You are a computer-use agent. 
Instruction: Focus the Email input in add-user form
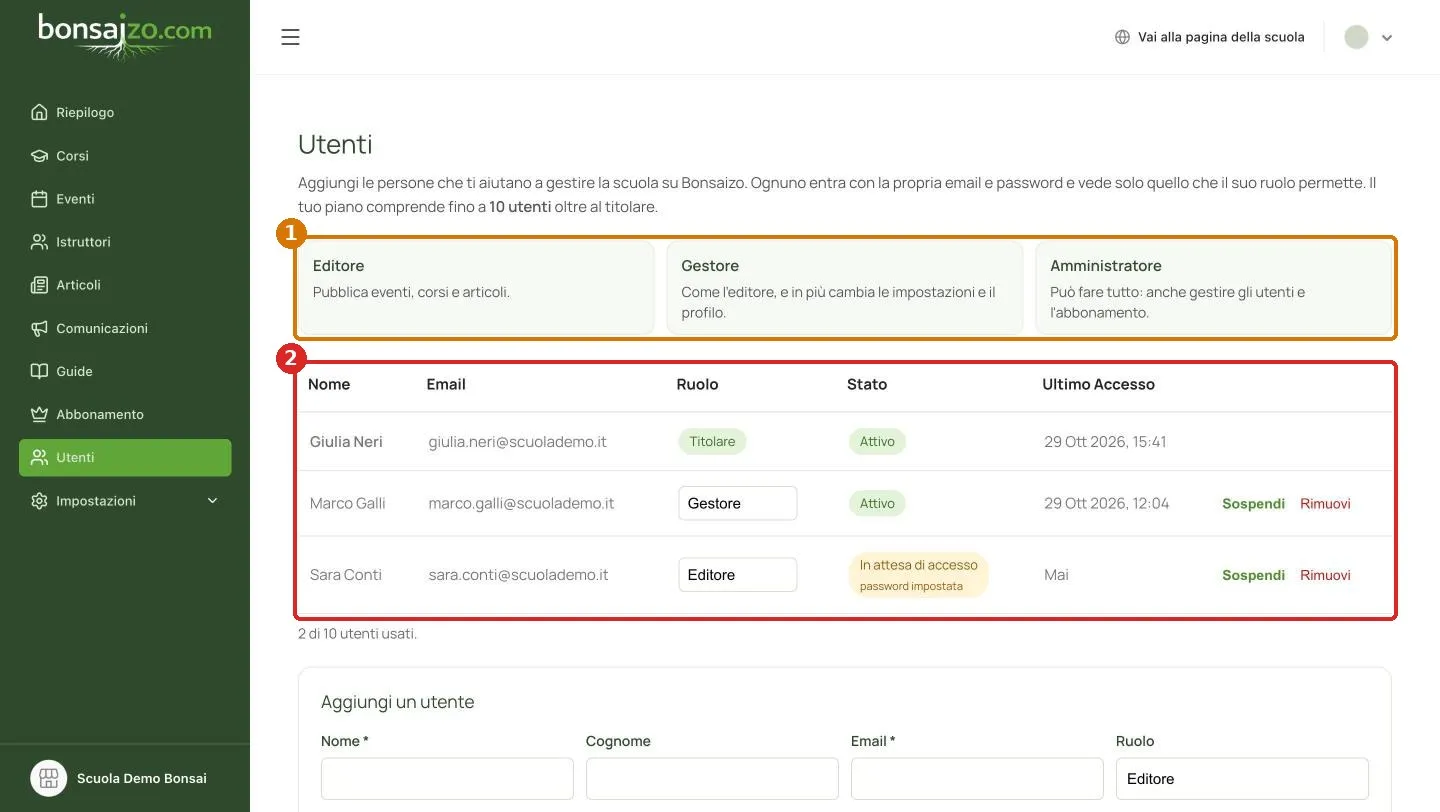977,779
